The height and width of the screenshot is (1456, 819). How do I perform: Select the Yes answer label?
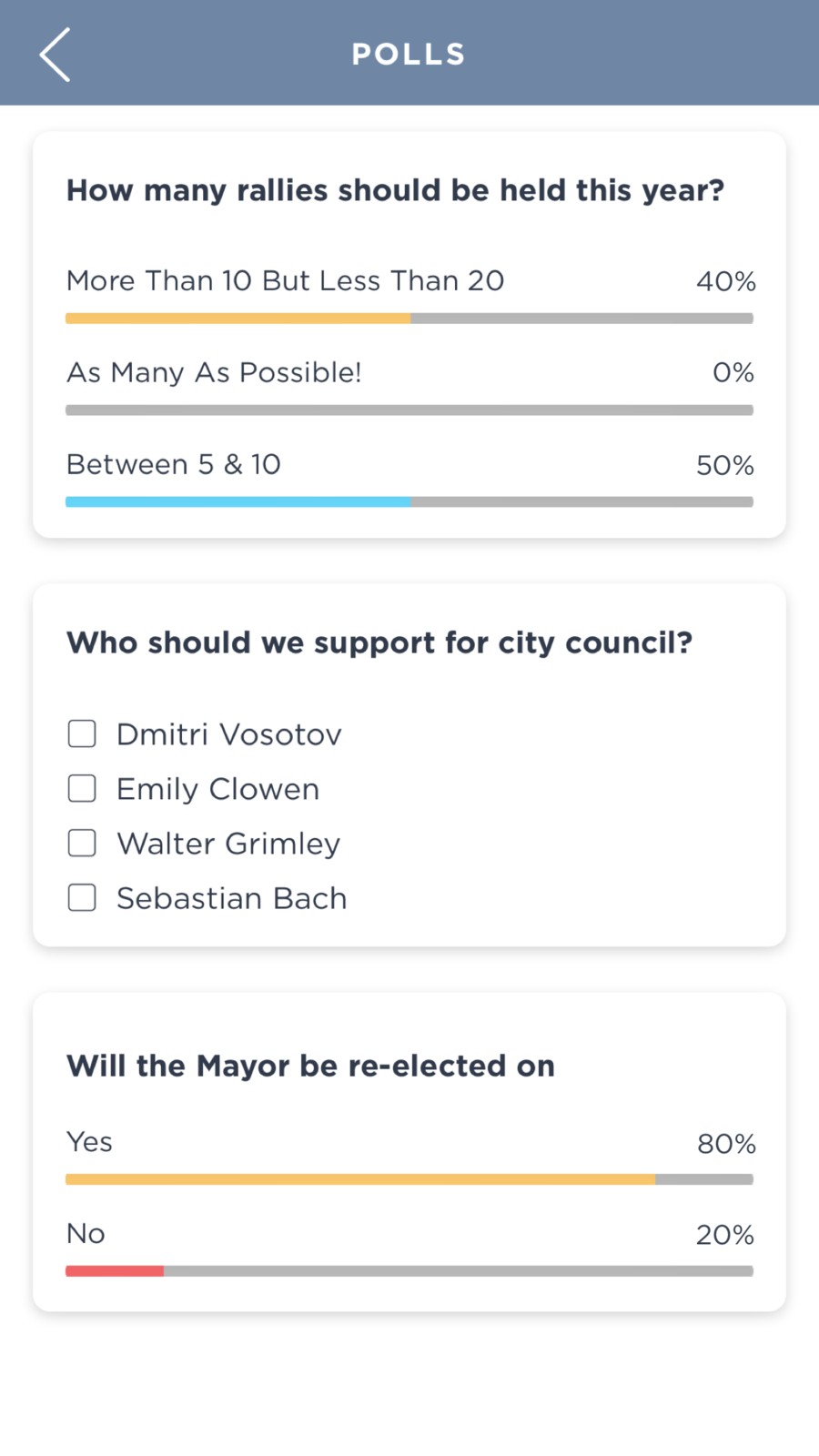click(x=89, y=1142)
